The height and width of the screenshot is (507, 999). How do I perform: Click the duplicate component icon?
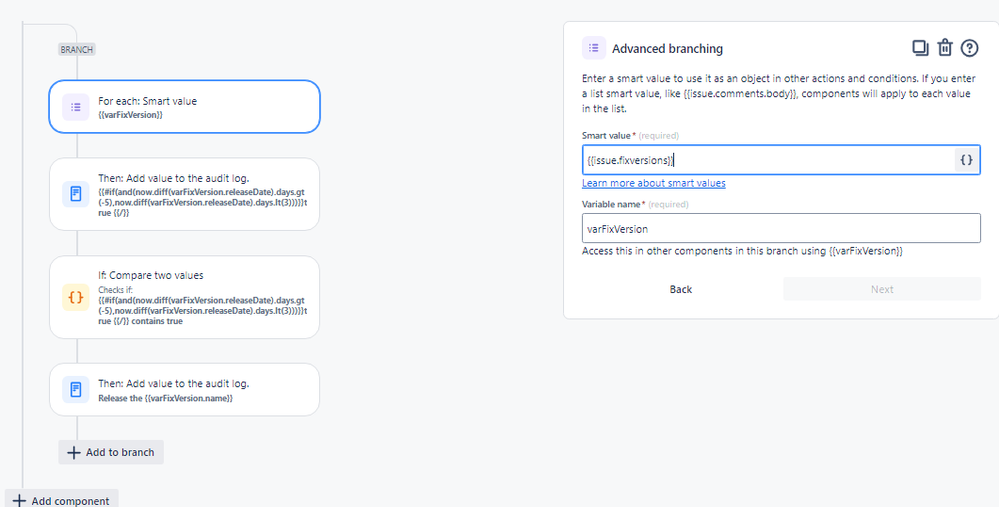point(920,48)
